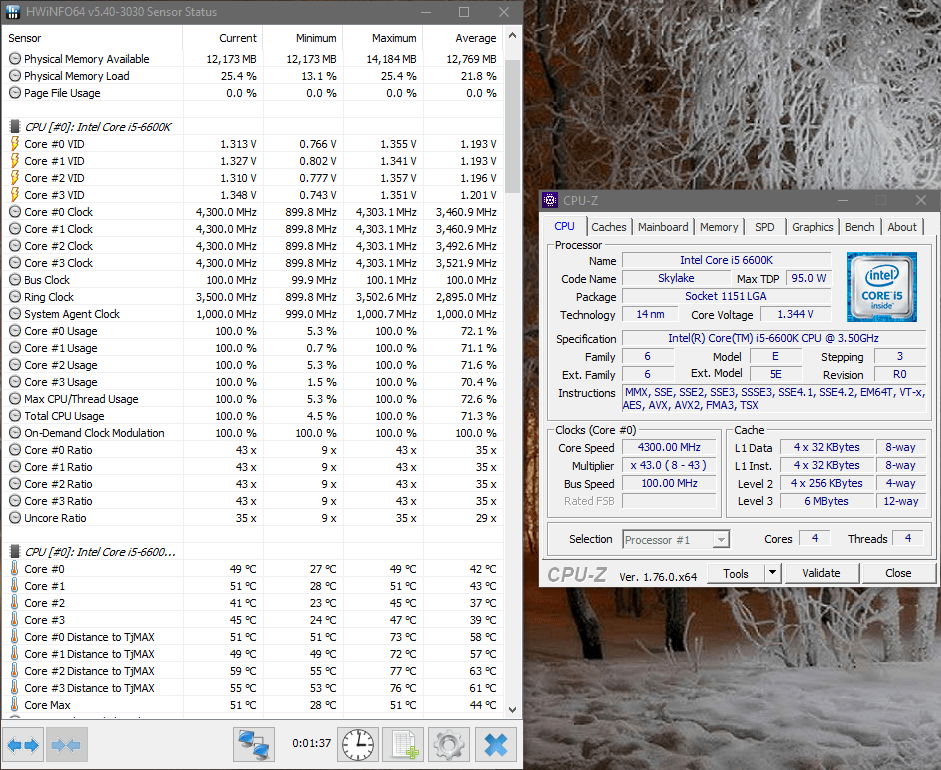941x770 pixels.
Task: Click the CPU-Z title bar app icon
Action: tap(550, 200)
